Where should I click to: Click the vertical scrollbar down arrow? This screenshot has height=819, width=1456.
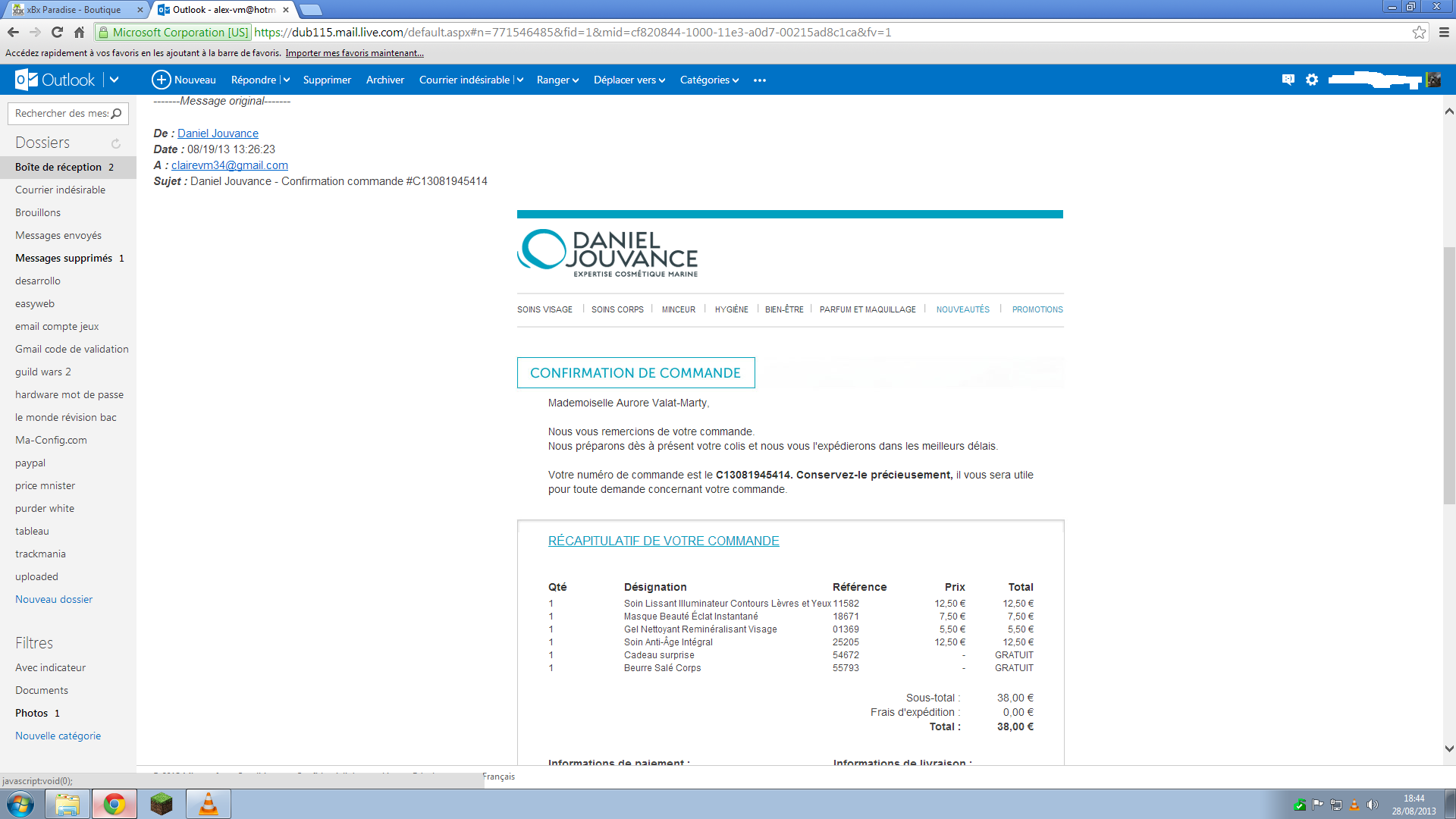1449,748
